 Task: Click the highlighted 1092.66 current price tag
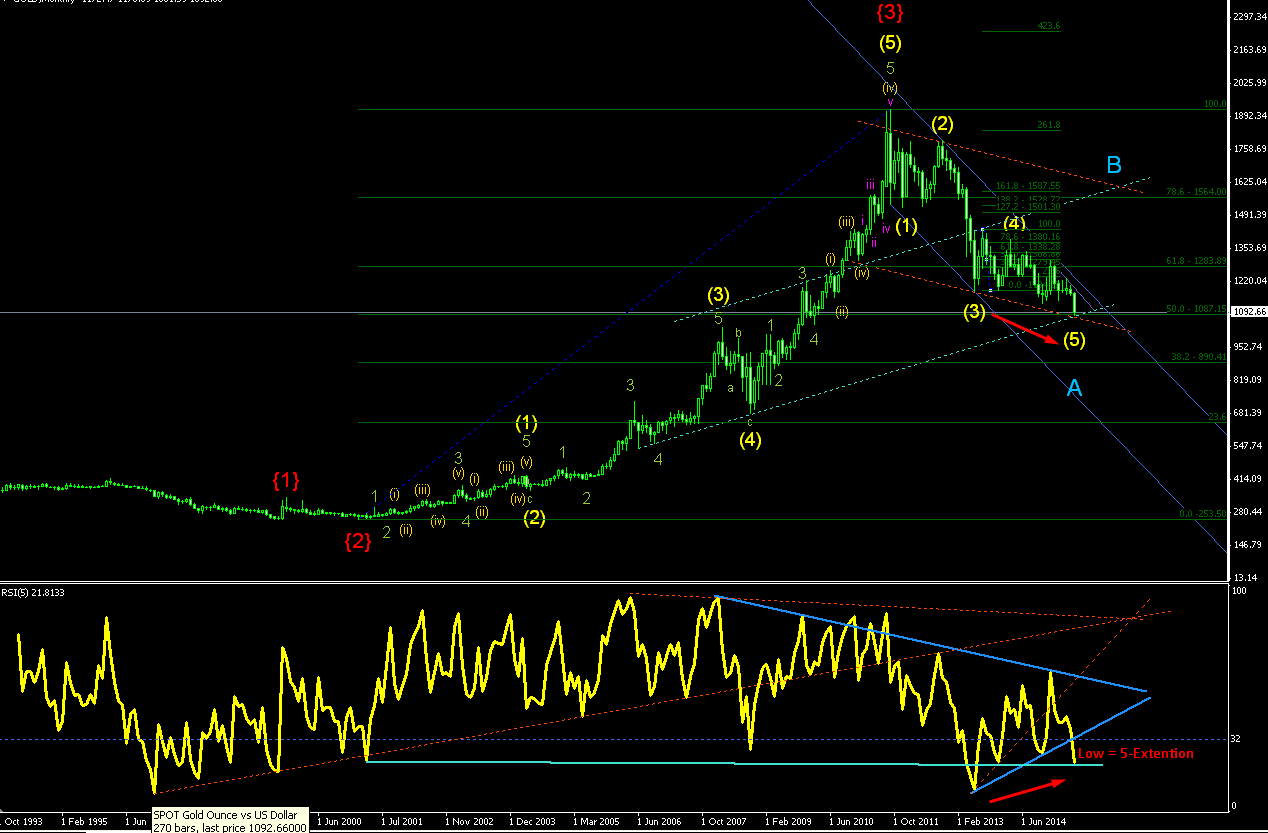[1247, 312]
